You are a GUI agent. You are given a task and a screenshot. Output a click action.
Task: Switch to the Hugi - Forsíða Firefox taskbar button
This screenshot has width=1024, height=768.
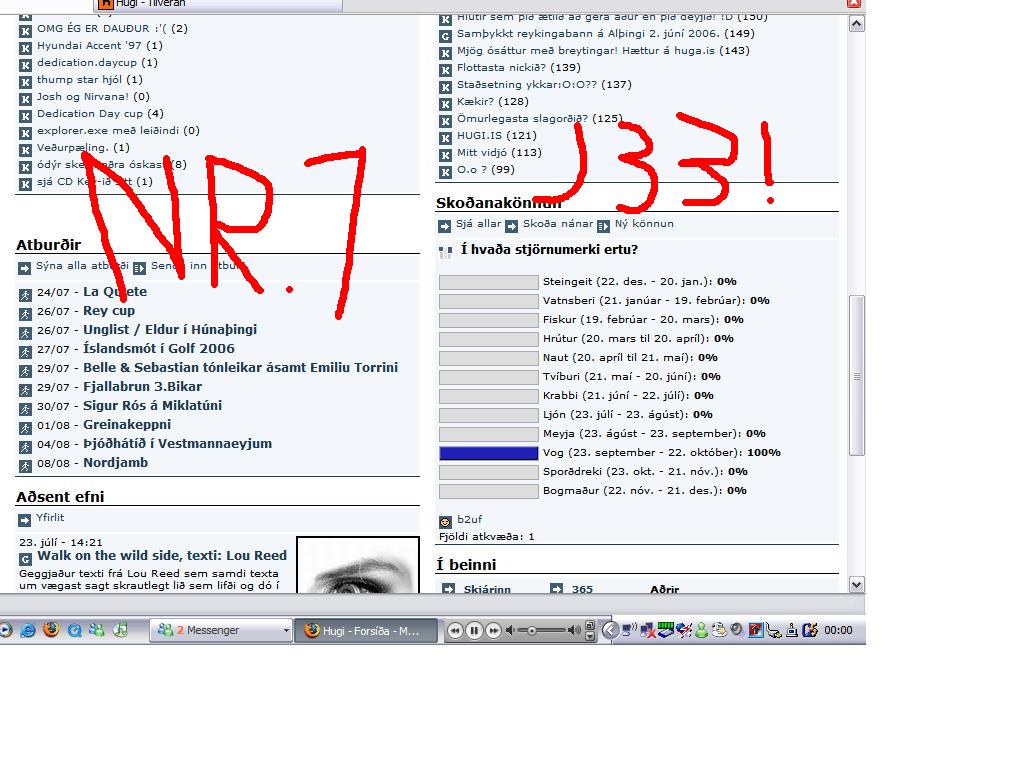pos(366,630)
